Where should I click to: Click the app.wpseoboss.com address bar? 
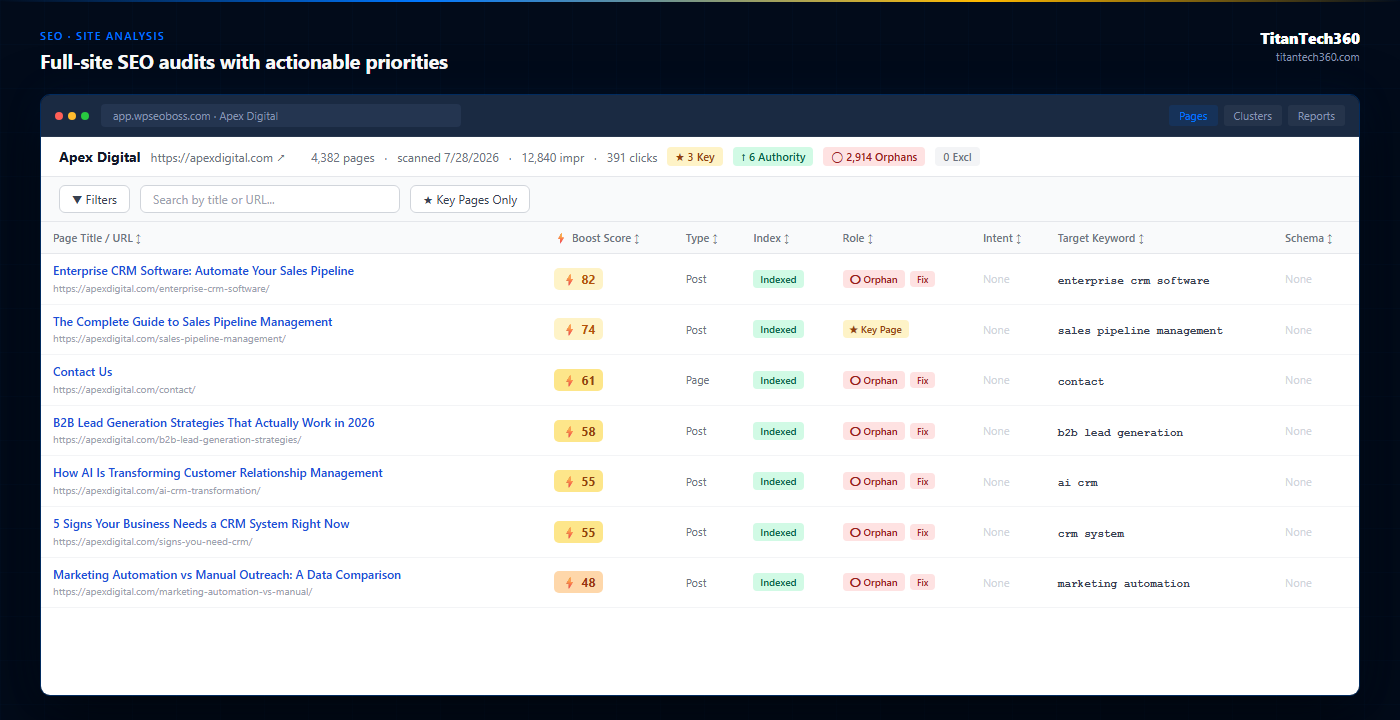click(x=281, y=116)
